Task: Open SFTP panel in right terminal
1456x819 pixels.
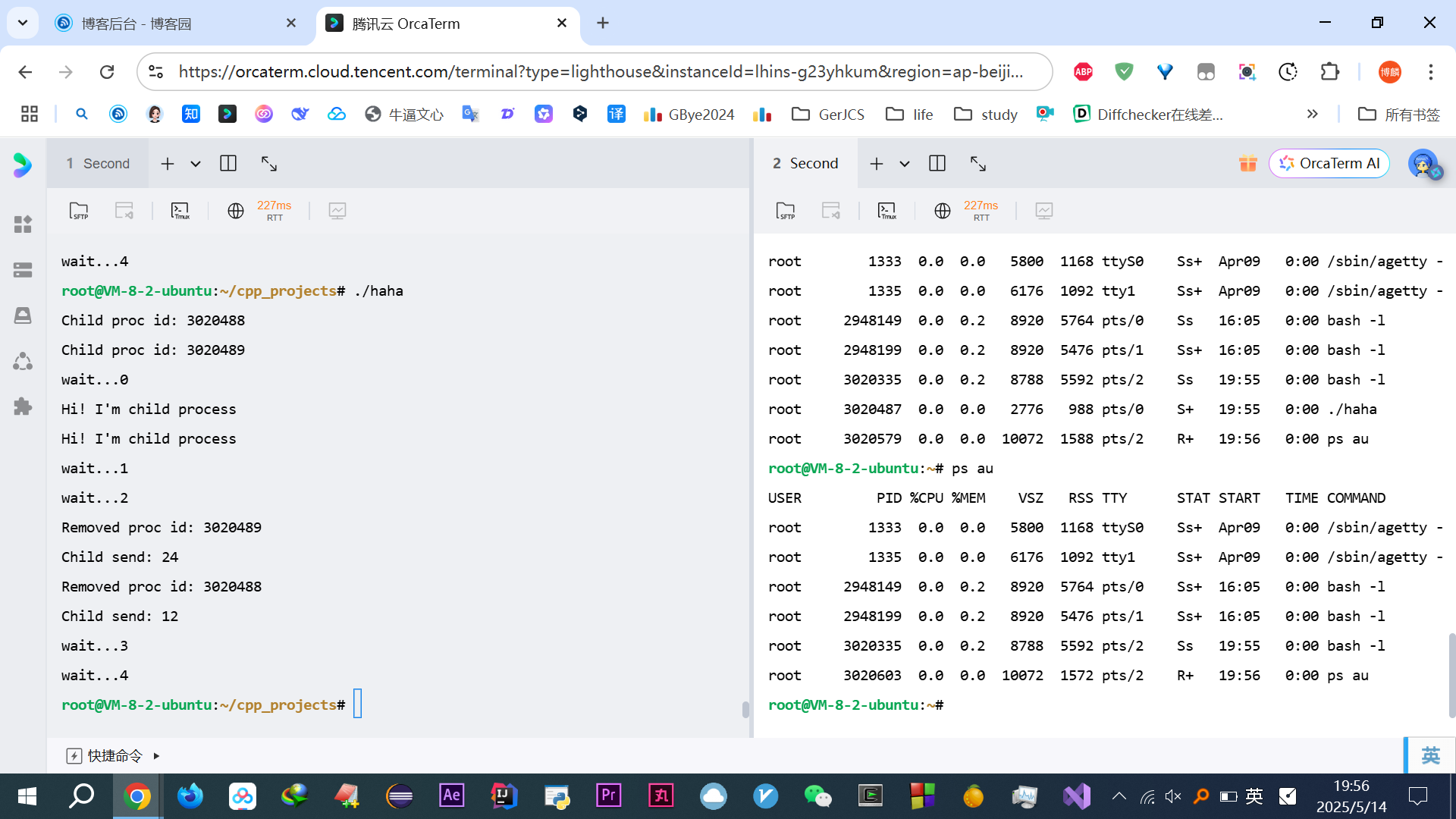Action: (786, 211)
